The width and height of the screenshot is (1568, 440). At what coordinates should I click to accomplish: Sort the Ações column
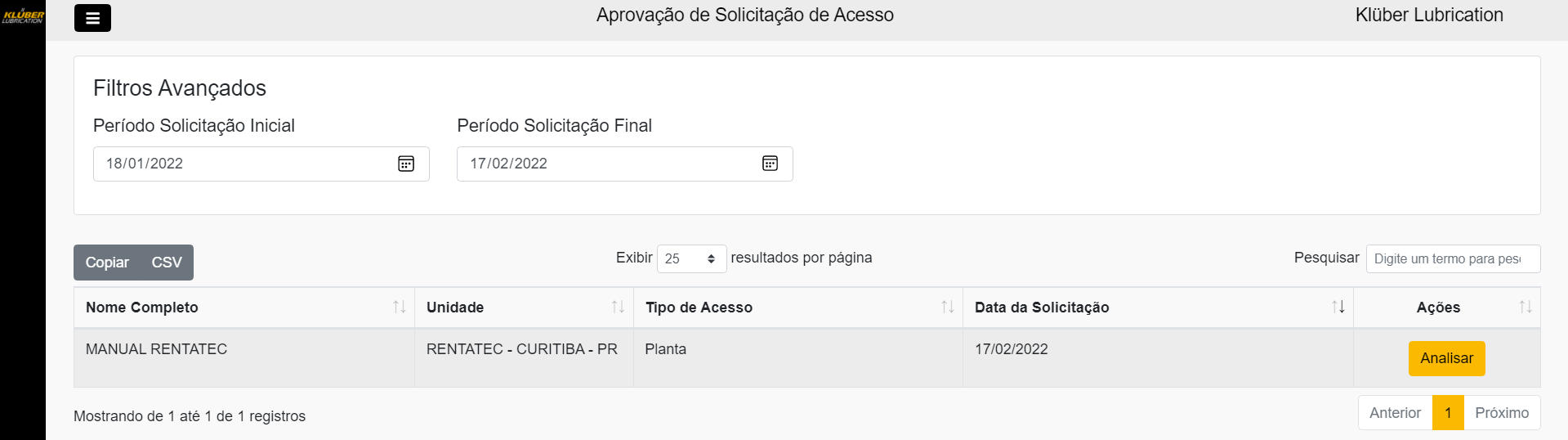[x=1525, y=307]
